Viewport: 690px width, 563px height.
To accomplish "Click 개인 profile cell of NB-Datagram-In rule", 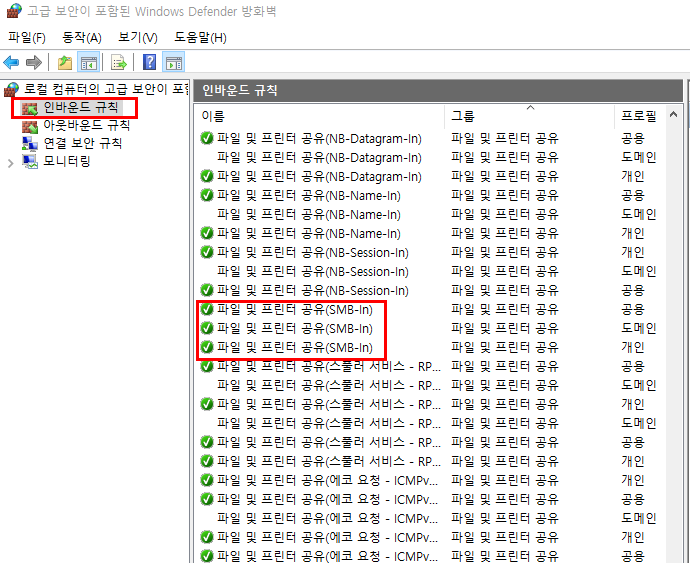I will 633,176.
